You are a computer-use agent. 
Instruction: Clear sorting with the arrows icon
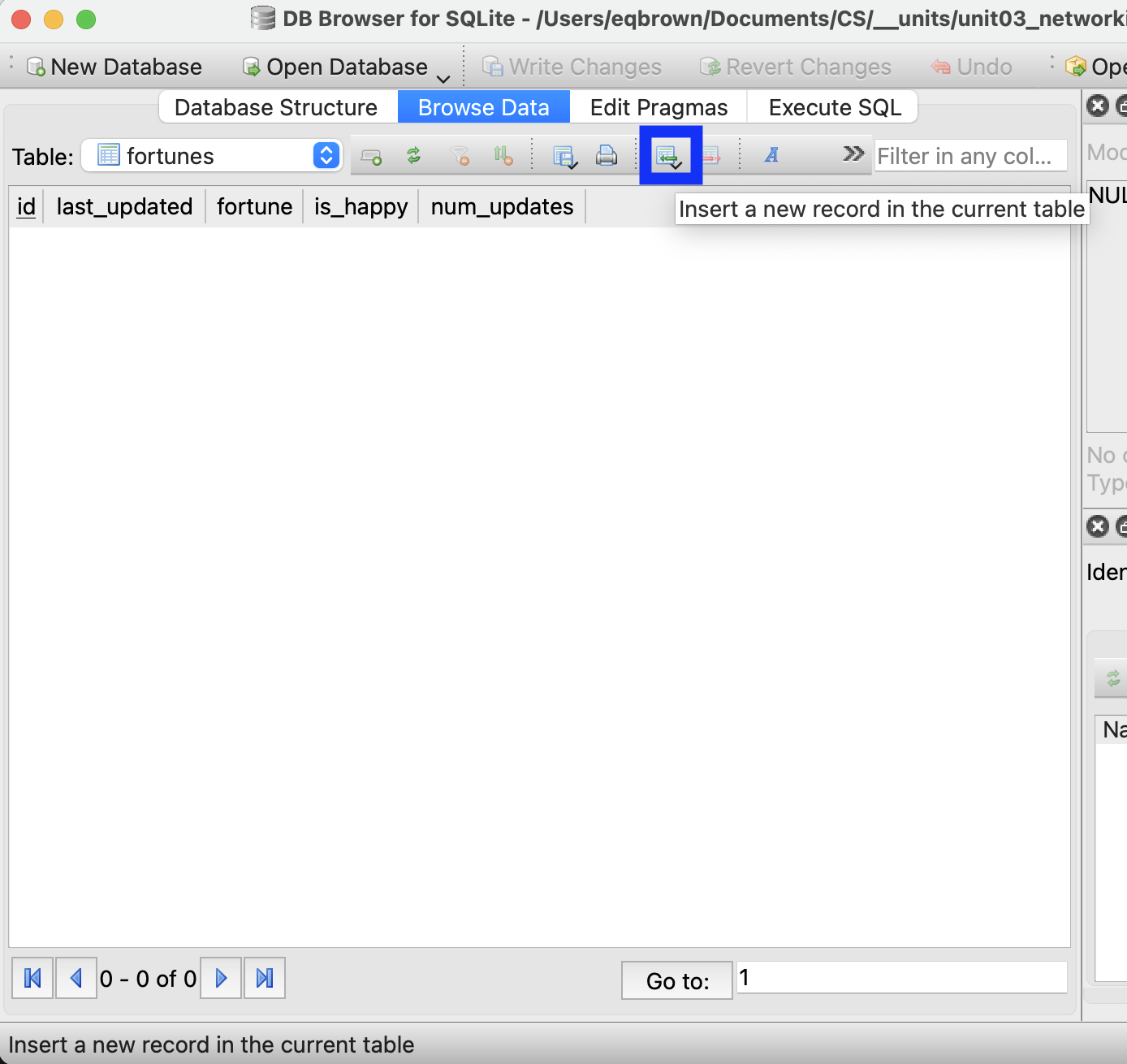[x=503, y=155]
